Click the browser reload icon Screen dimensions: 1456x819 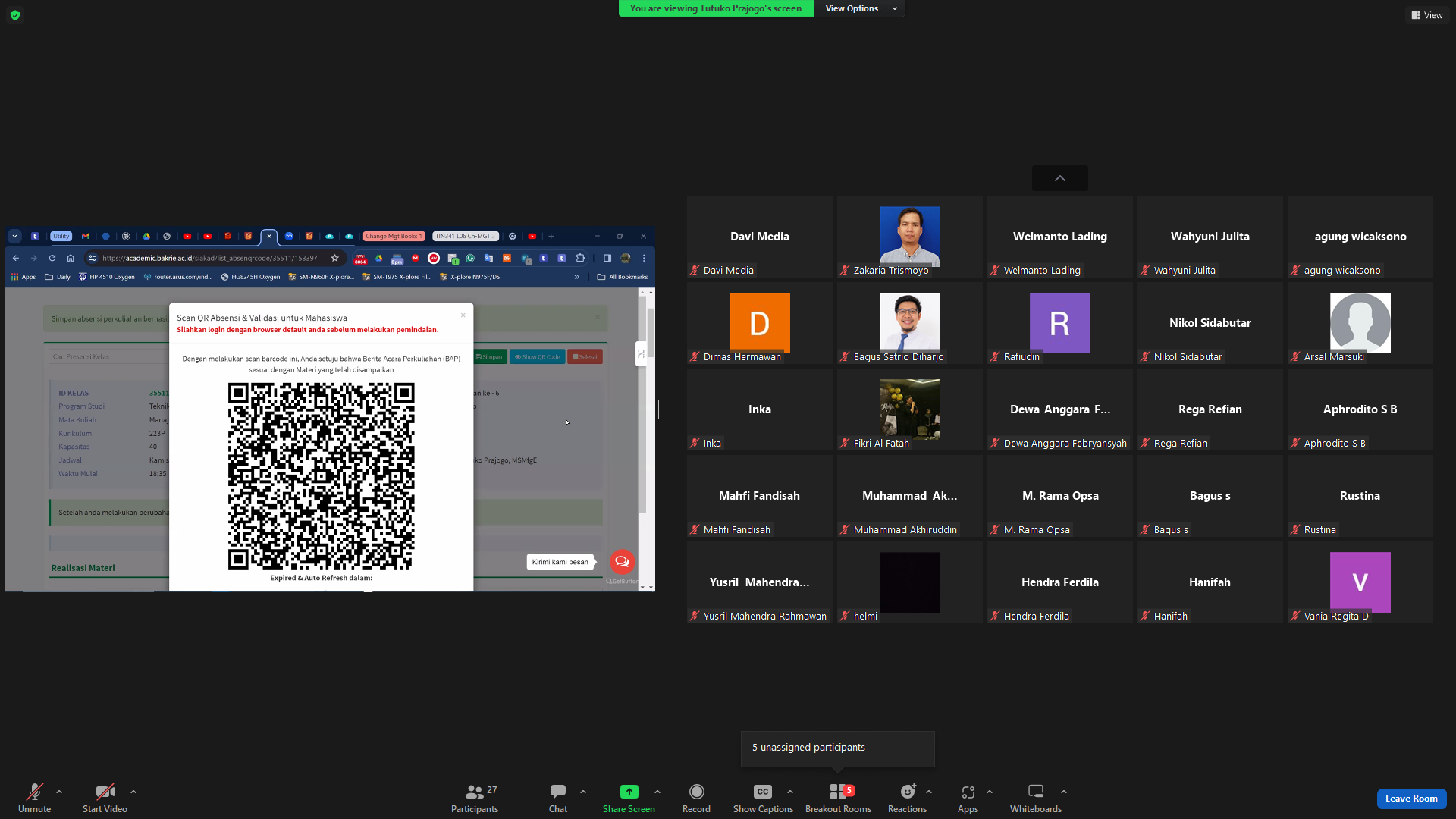52,258
